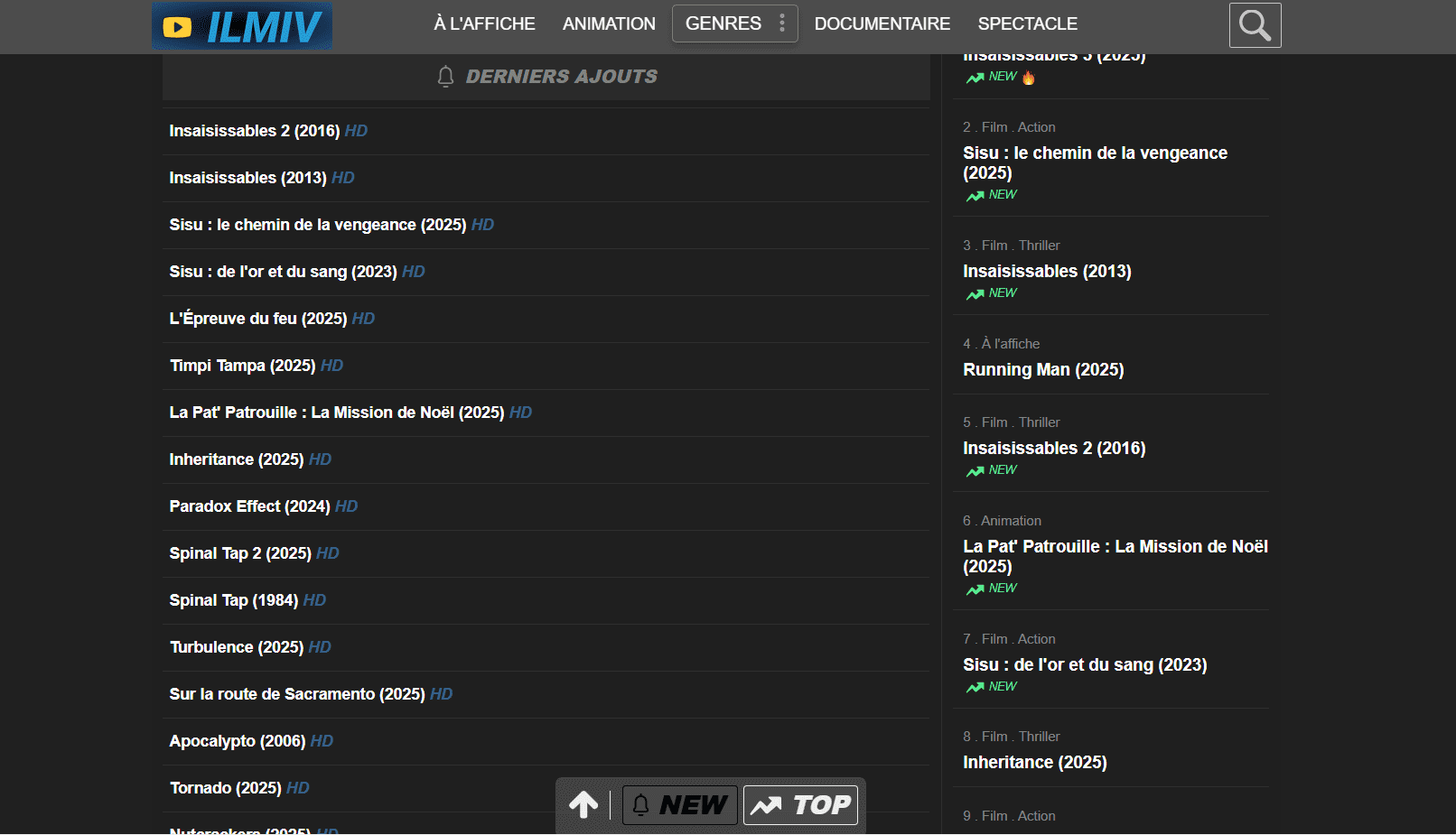
Task: Click the search magnifier icon
Action: (1255, 25)
